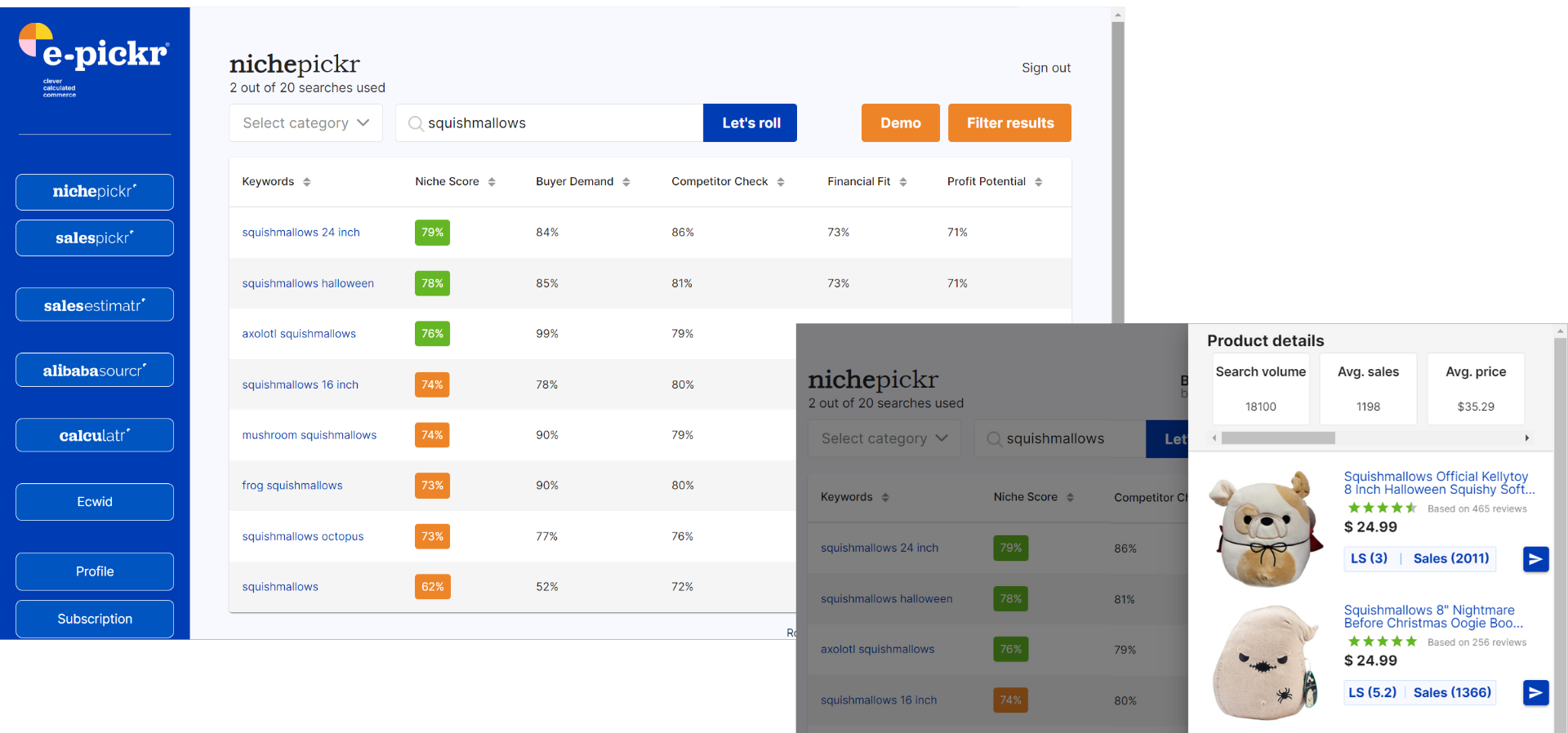1568x733 pixels.
Task: Click the 62% niche score badge
Action: point(432,587)
